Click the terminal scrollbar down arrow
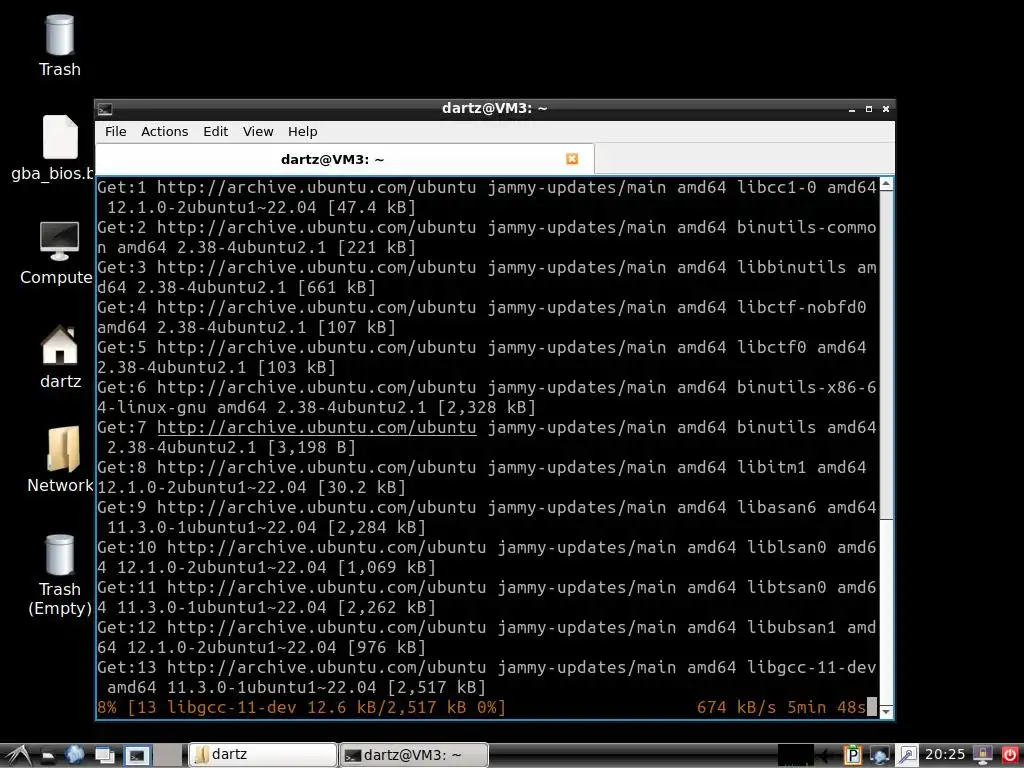Image resolution: width=1024 pixels, height=768 pixels. click(886, 711)
